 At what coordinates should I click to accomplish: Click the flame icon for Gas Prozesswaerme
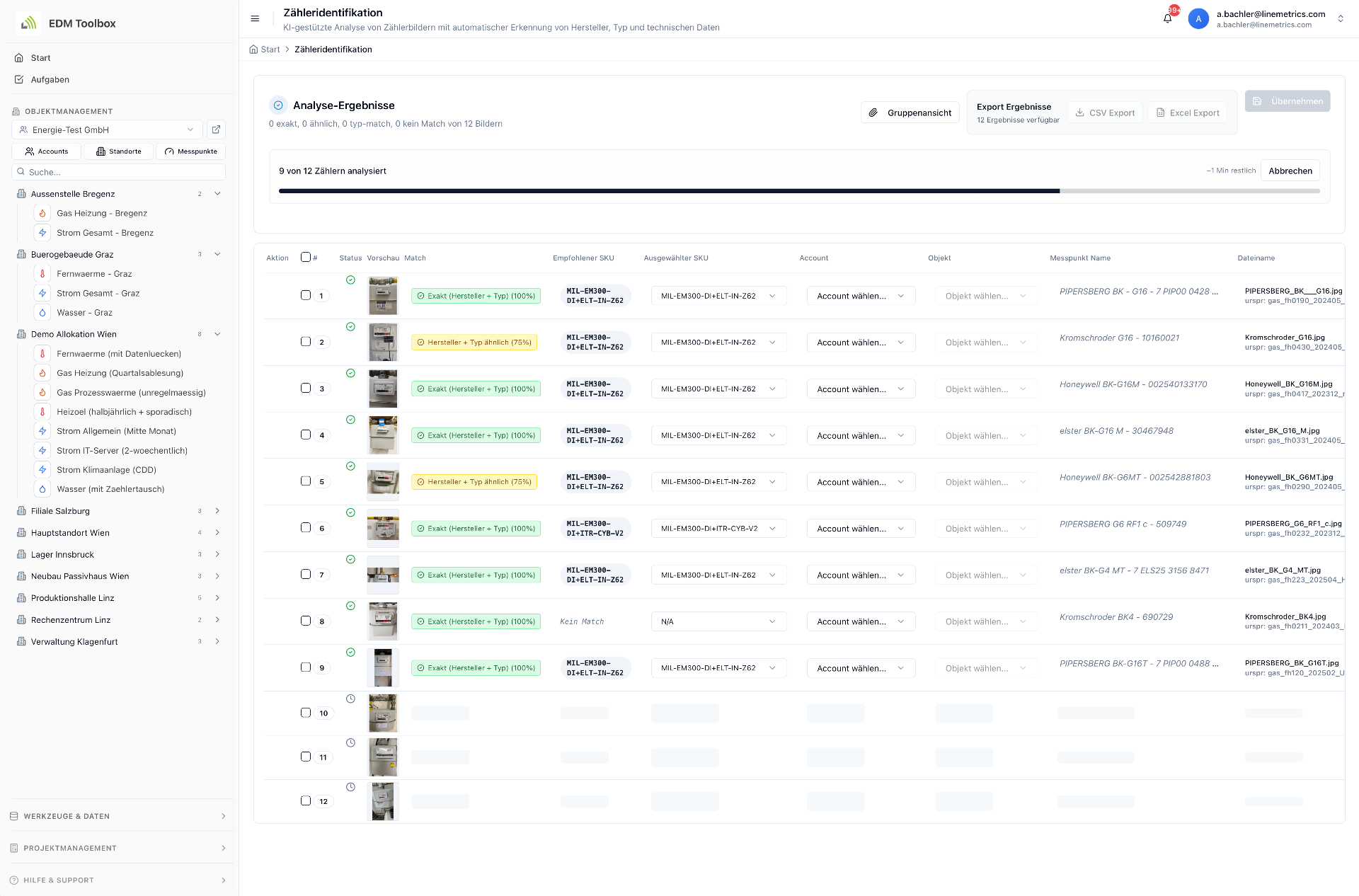(42, 392)
